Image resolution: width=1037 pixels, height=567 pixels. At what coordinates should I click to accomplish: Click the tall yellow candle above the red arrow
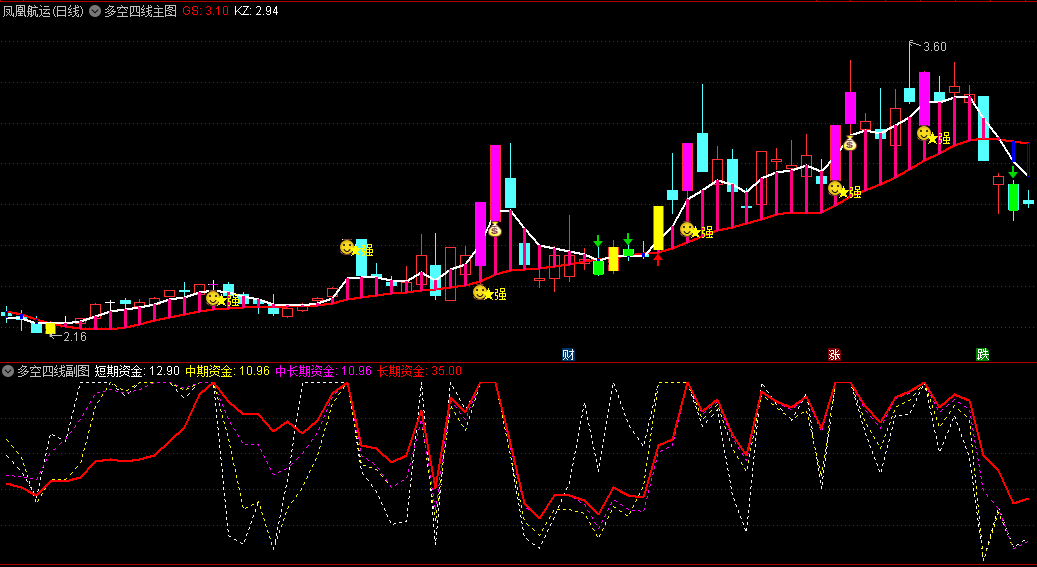[x=658, y=228]
